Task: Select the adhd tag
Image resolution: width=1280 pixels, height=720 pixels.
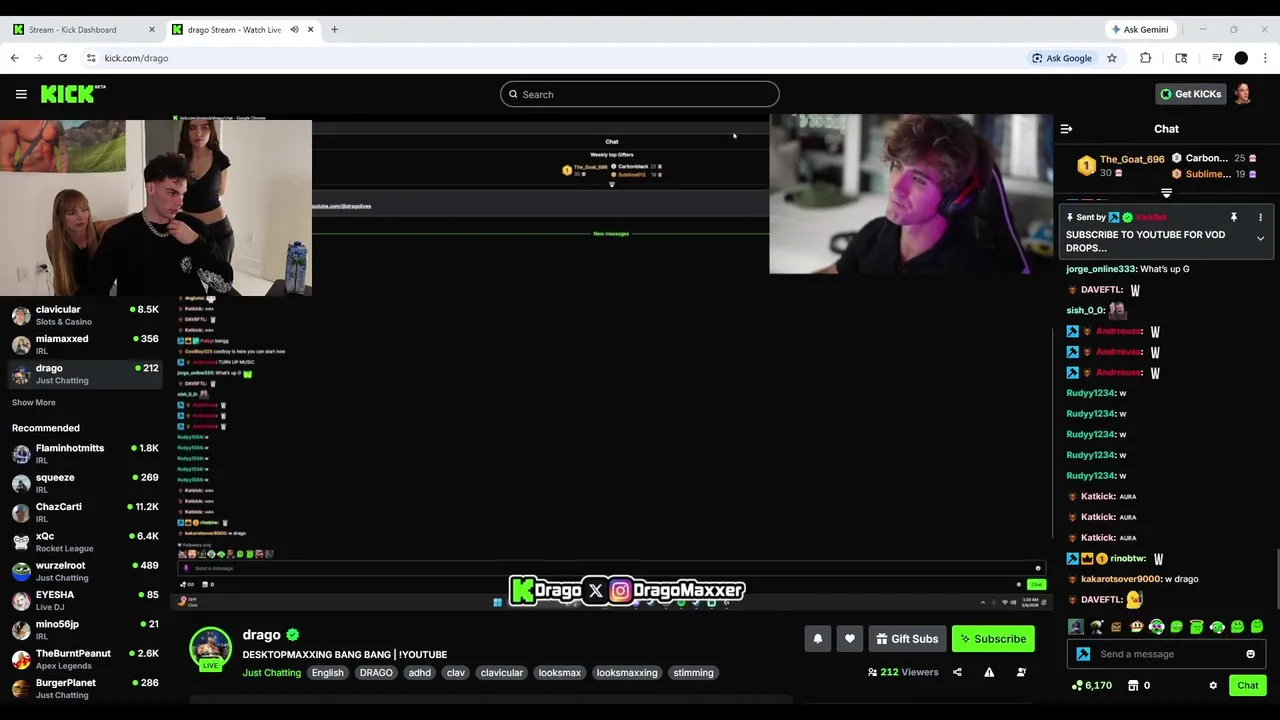Action: pyautogui.click(x=420, y=673)
